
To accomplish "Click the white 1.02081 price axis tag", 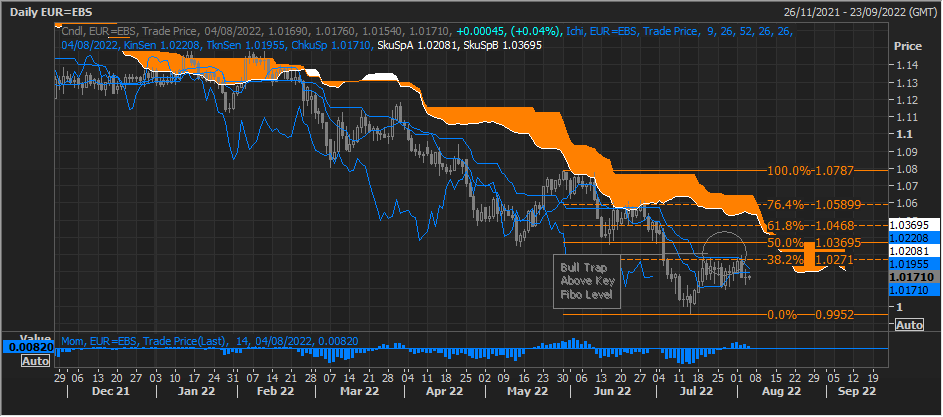I will coord(914,250).
